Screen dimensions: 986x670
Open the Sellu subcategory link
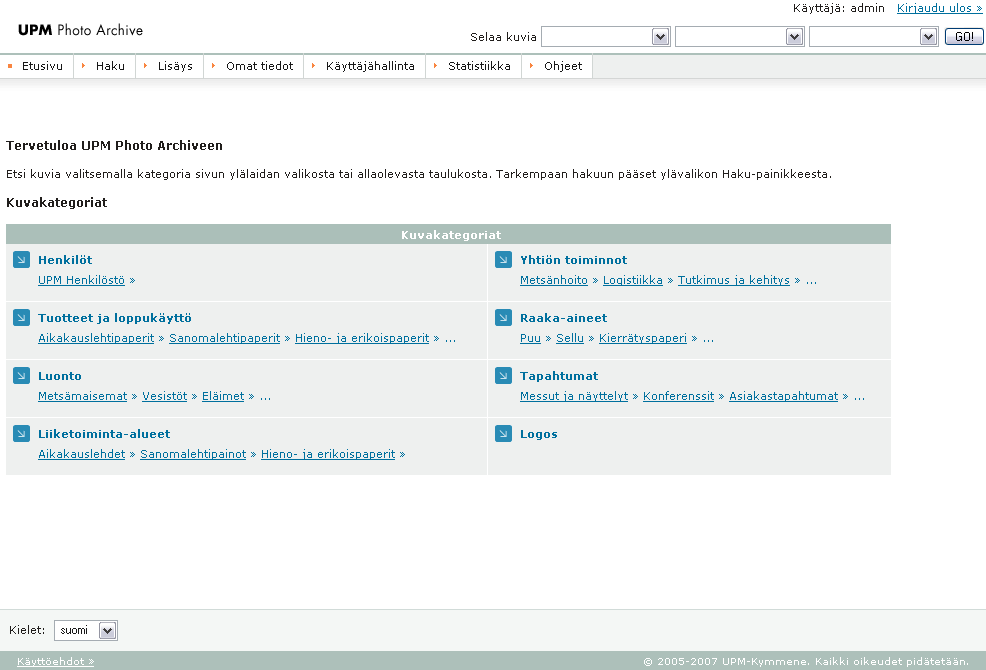point(570,338)
